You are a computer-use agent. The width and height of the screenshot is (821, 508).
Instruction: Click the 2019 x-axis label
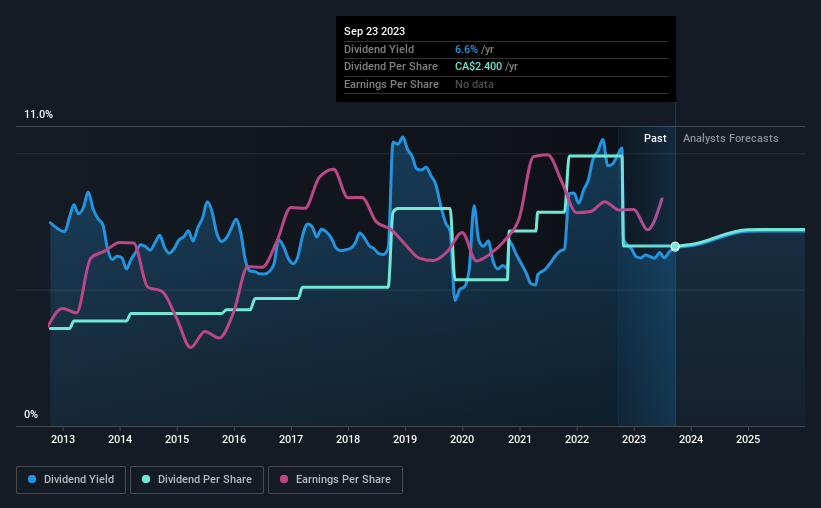point(405,439)
